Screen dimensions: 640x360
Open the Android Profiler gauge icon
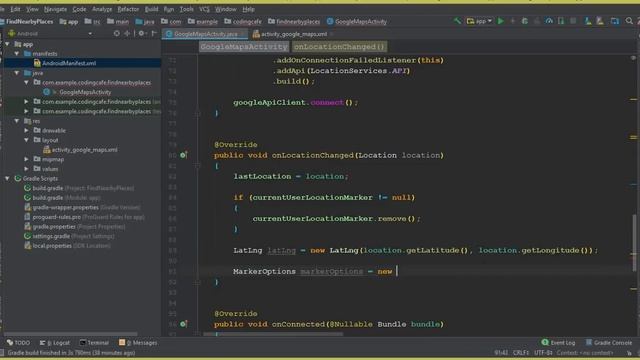pyautogui.click(x=549, y=21)
